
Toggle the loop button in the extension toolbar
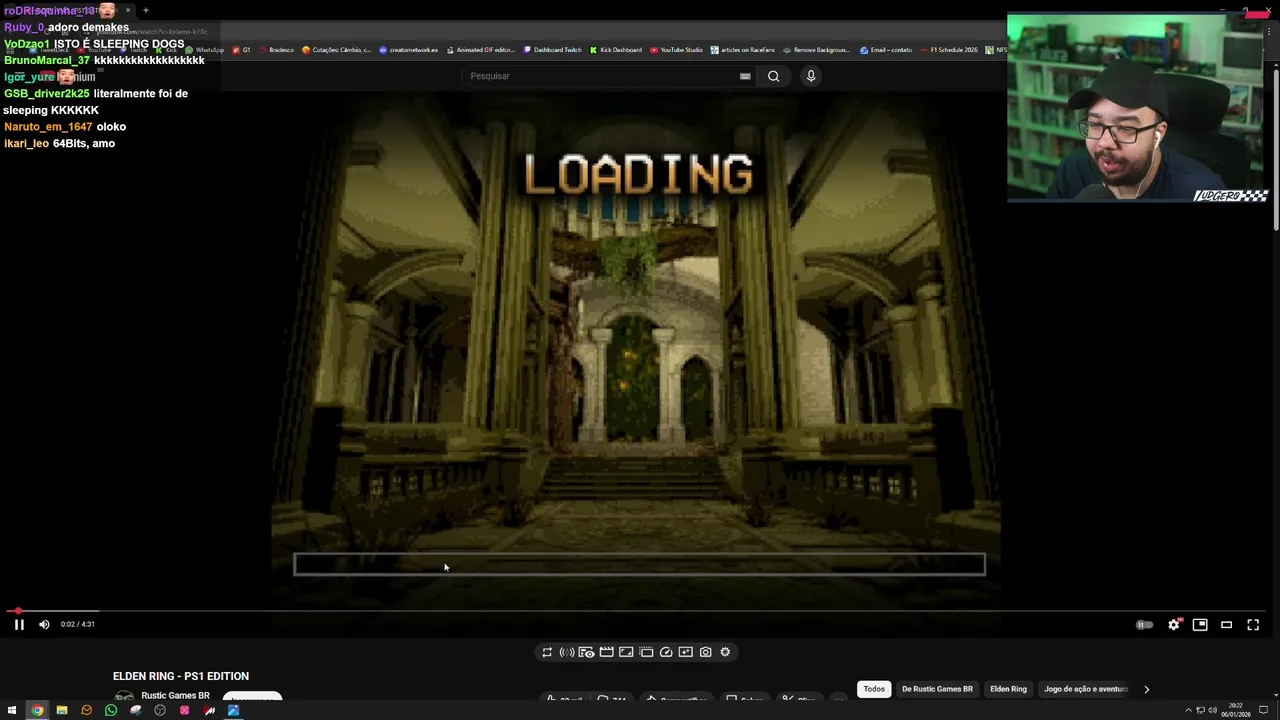[x=547, y=652]
